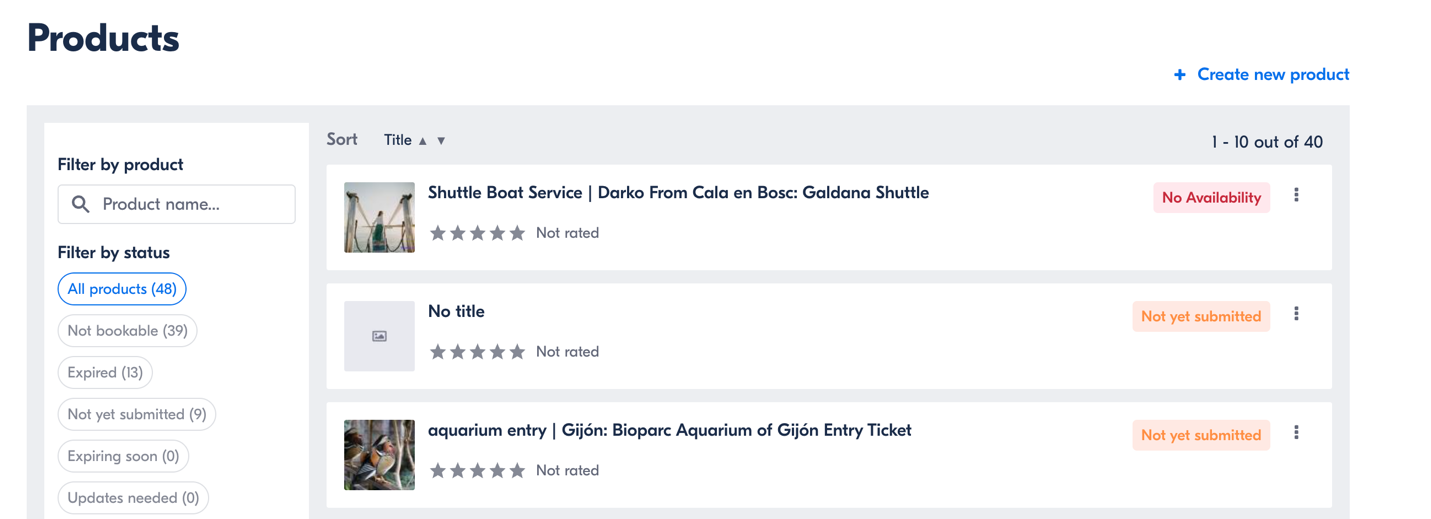
Task: Click the plus icon beside Create new product
Action: (x=1180, y=75)
